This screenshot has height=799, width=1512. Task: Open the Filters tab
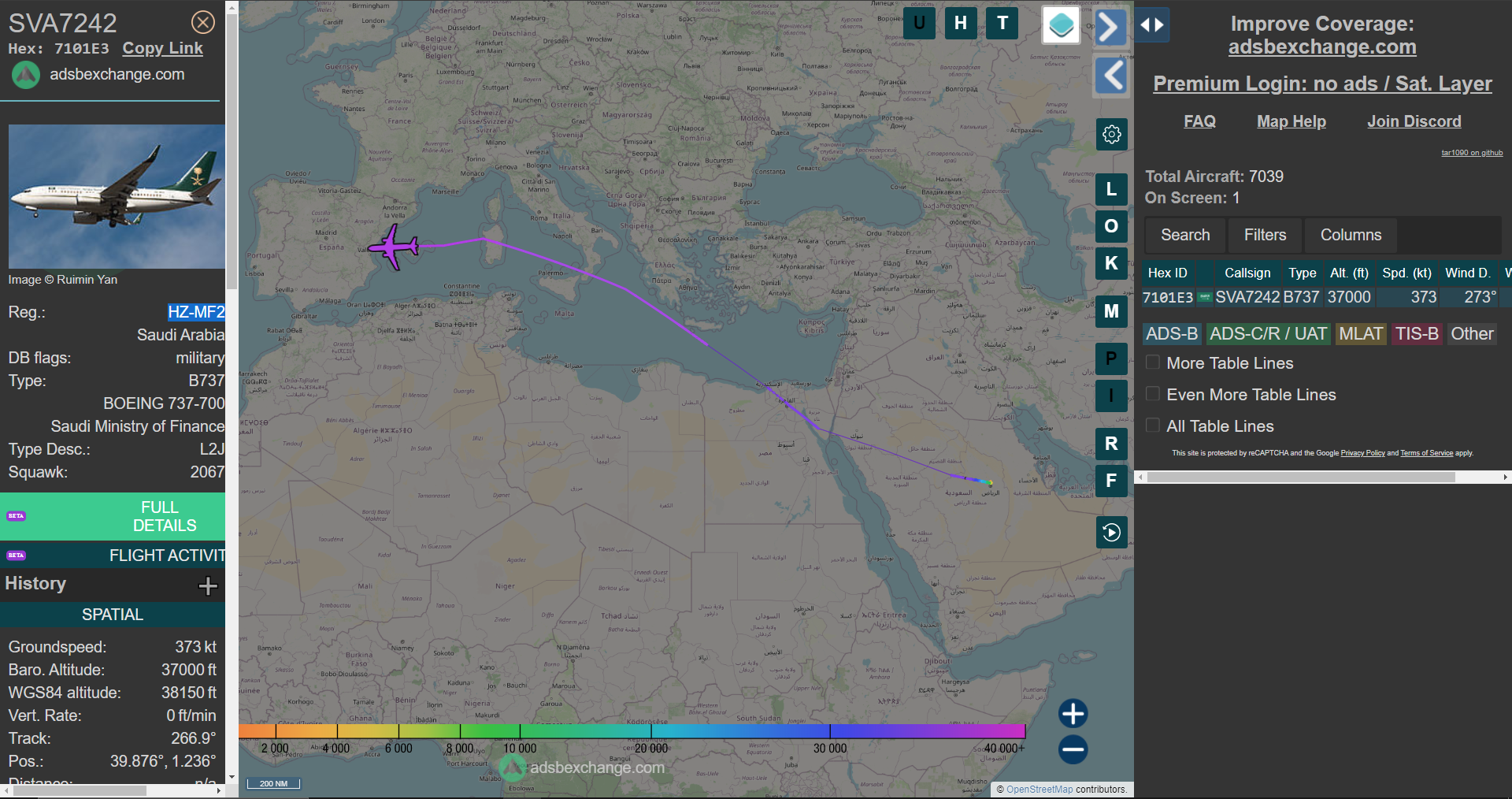pos(1265,235)
